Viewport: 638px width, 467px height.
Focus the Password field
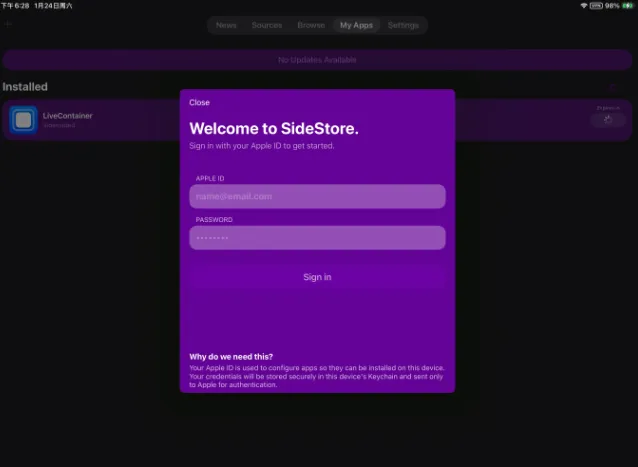[x=317, y=238]
